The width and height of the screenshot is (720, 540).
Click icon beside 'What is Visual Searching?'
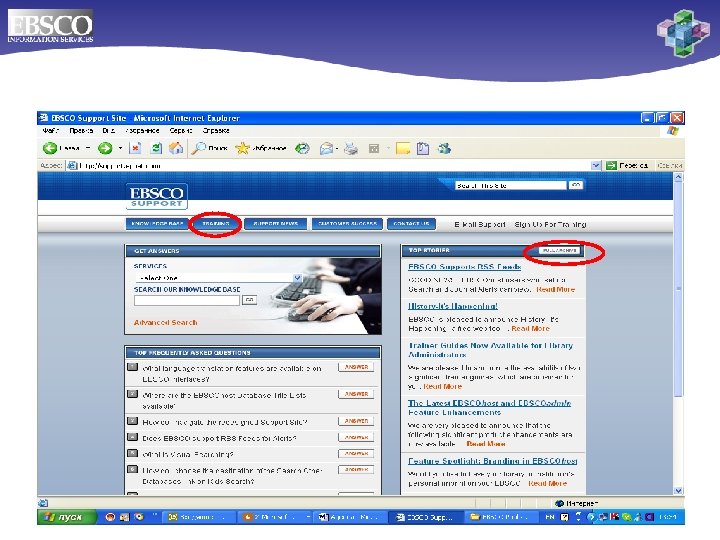[x=132, y=454]
